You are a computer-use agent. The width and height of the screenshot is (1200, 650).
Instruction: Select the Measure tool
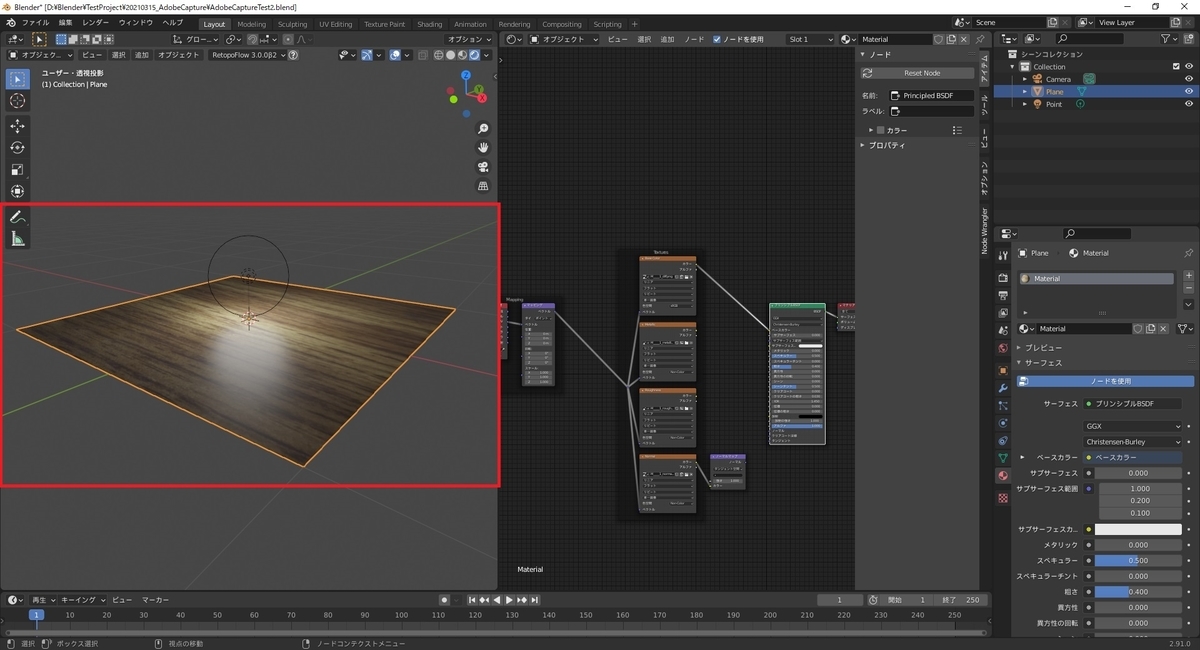click(x=18, y=239)
